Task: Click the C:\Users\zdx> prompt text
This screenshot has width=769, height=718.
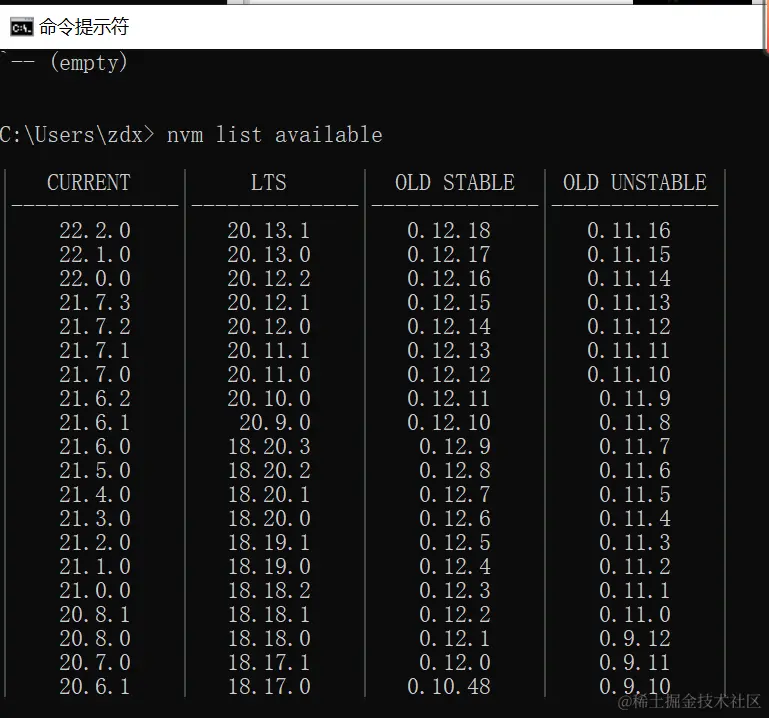Action: pos(77,135)
